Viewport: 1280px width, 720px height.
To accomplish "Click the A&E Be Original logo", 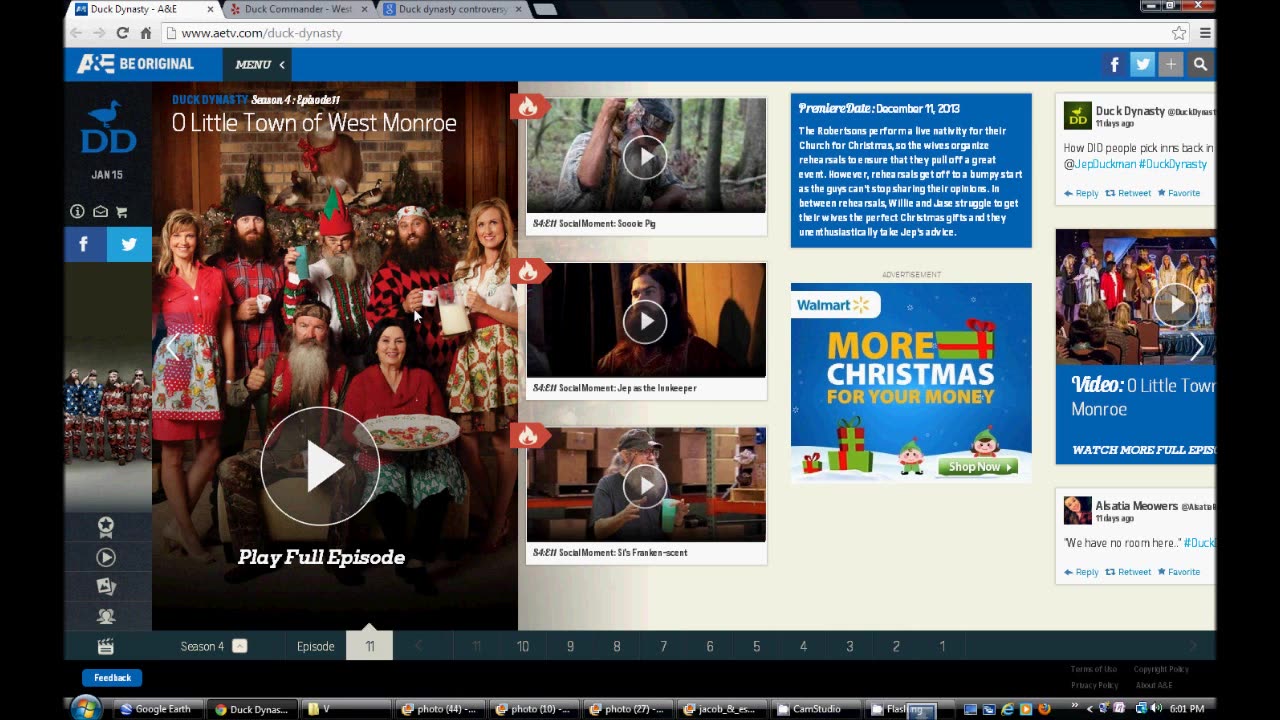I will click(x=135, y=64).
